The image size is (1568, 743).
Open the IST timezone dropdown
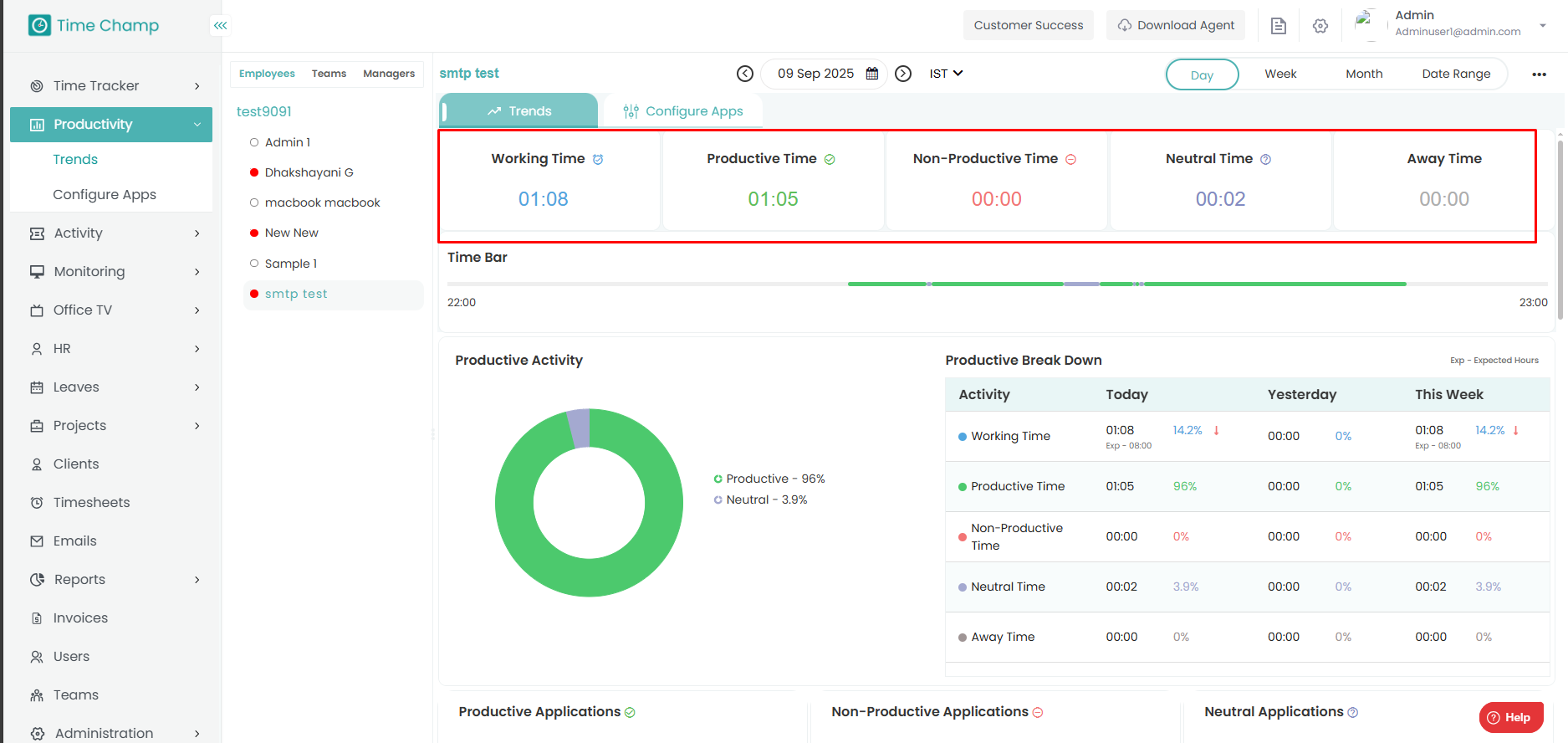(x=946, y=74)
